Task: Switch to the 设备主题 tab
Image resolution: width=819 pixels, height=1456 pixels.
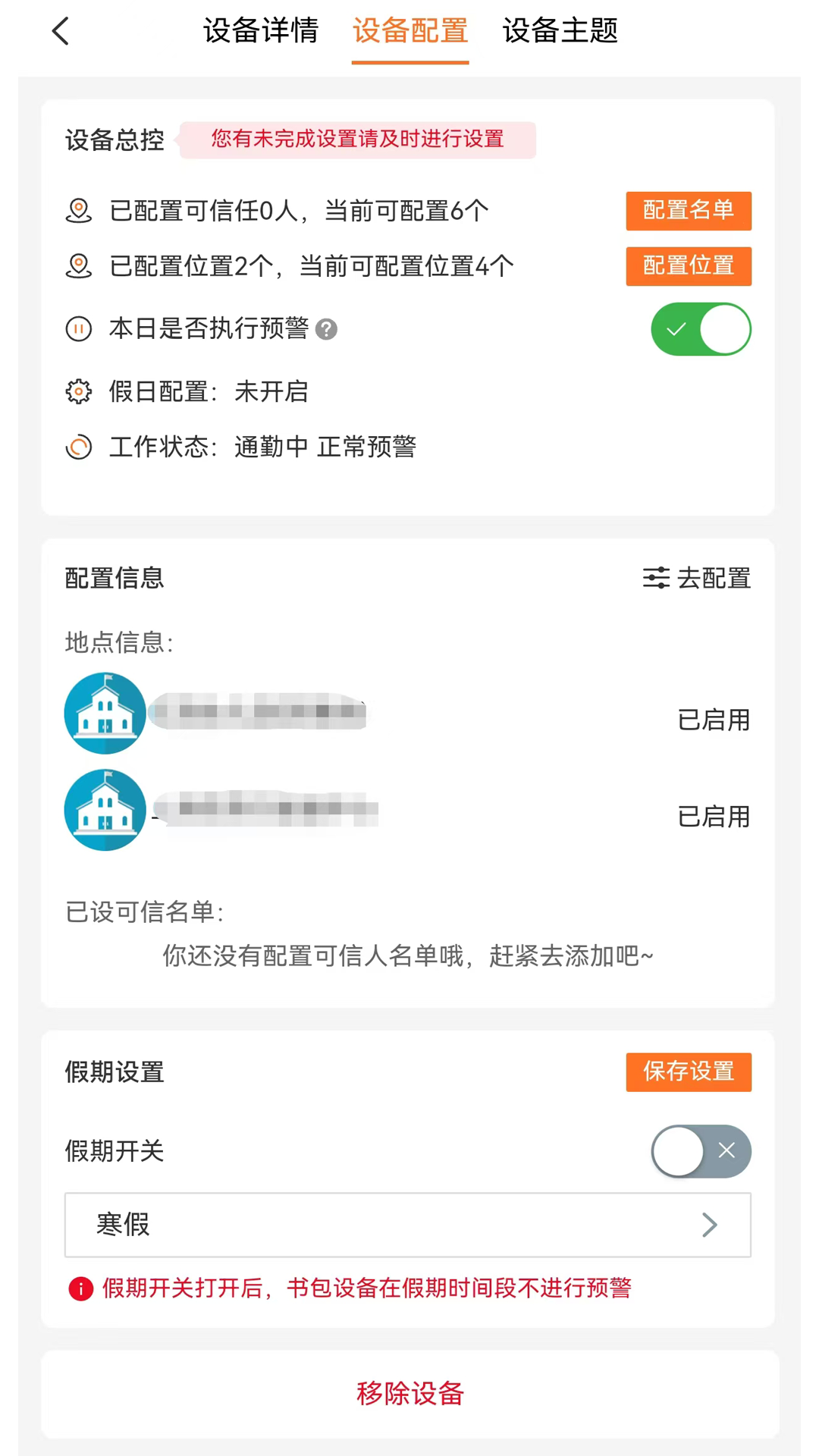Action: coord(560,32)
